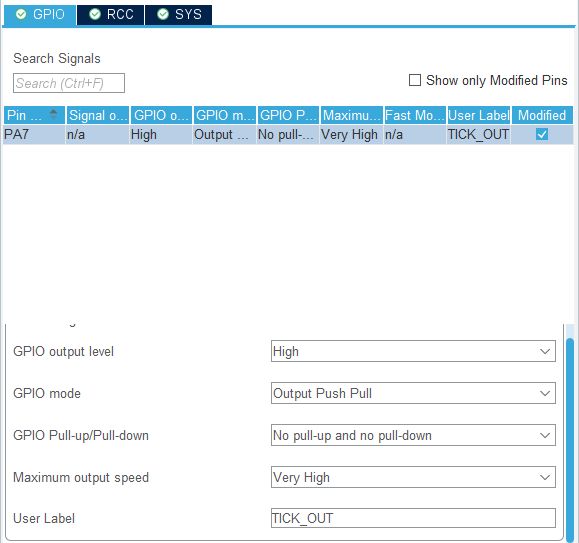Toggle the Modified checkbox for PA7
The image size is (579, 543).
(542, 134)
